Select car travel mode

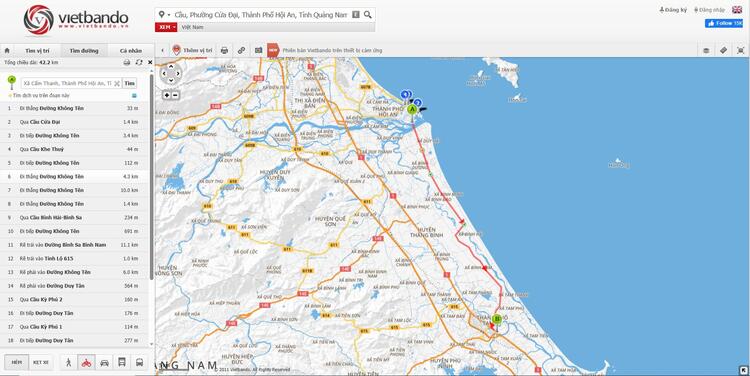104,362
